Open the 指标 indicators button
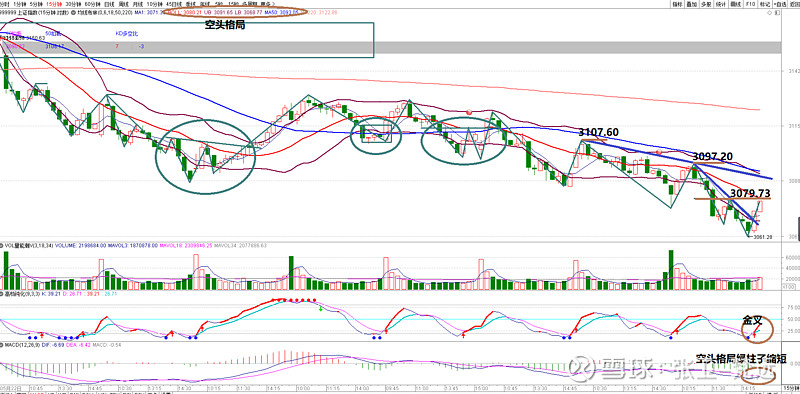The image size is (800, 394). 678,4
